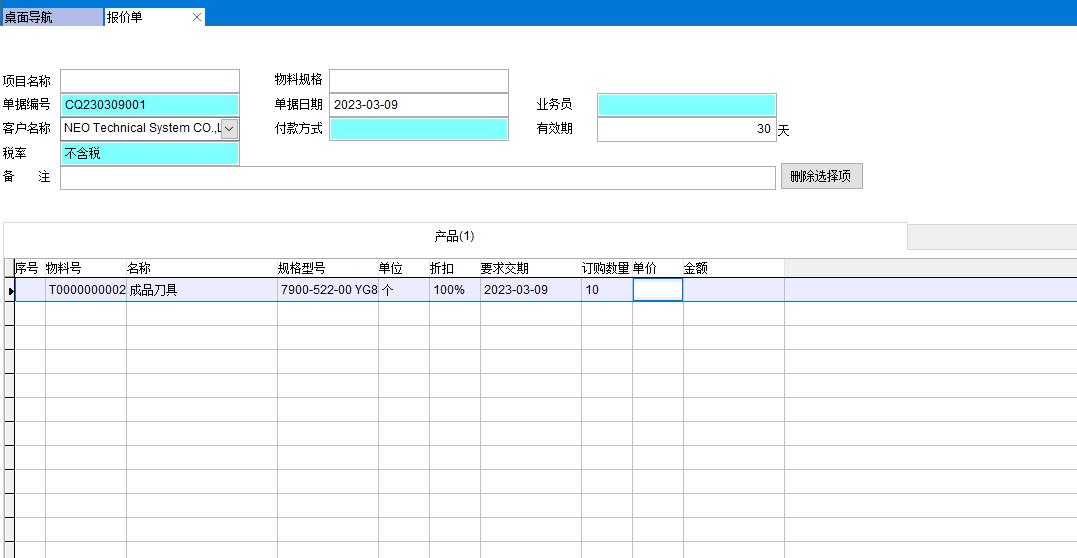Select the 单据编号 field CQ230309001
Viewport: 1077px width, 558px height.
(150, 105)
